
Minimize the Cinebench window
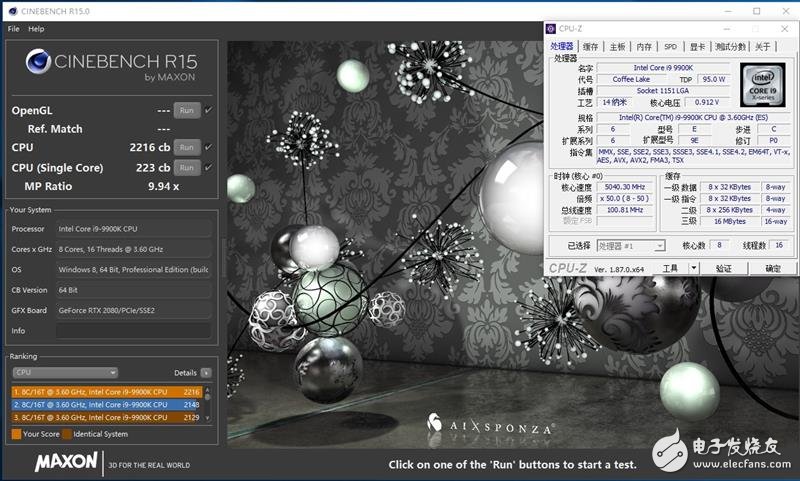(729, 11)
